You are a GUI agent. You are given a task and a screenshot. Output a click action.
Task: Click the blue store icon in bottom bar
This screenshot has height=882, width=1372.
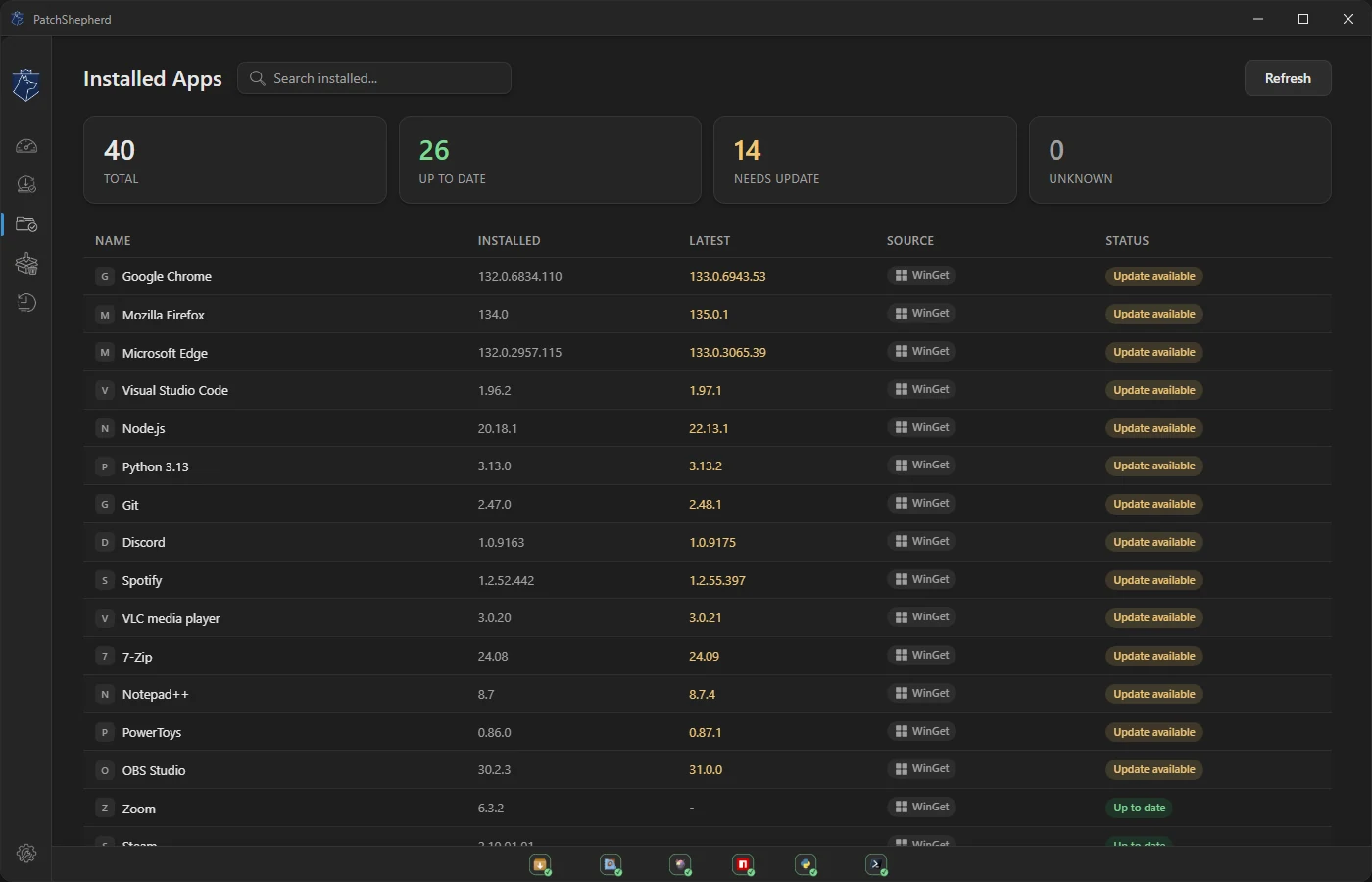click(611, 864)
